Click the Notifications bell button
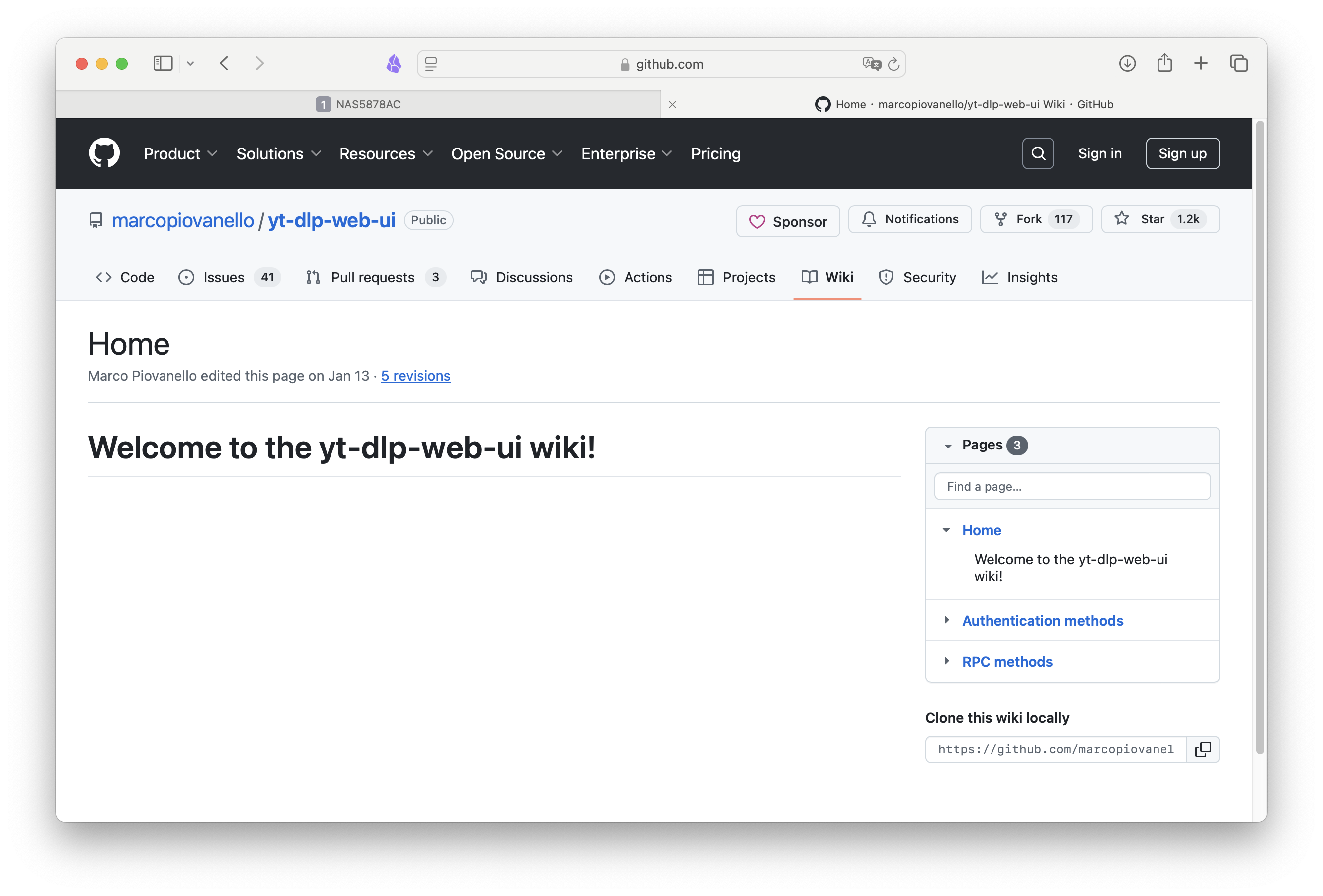Screen dimensions: 1323x896 910,219
